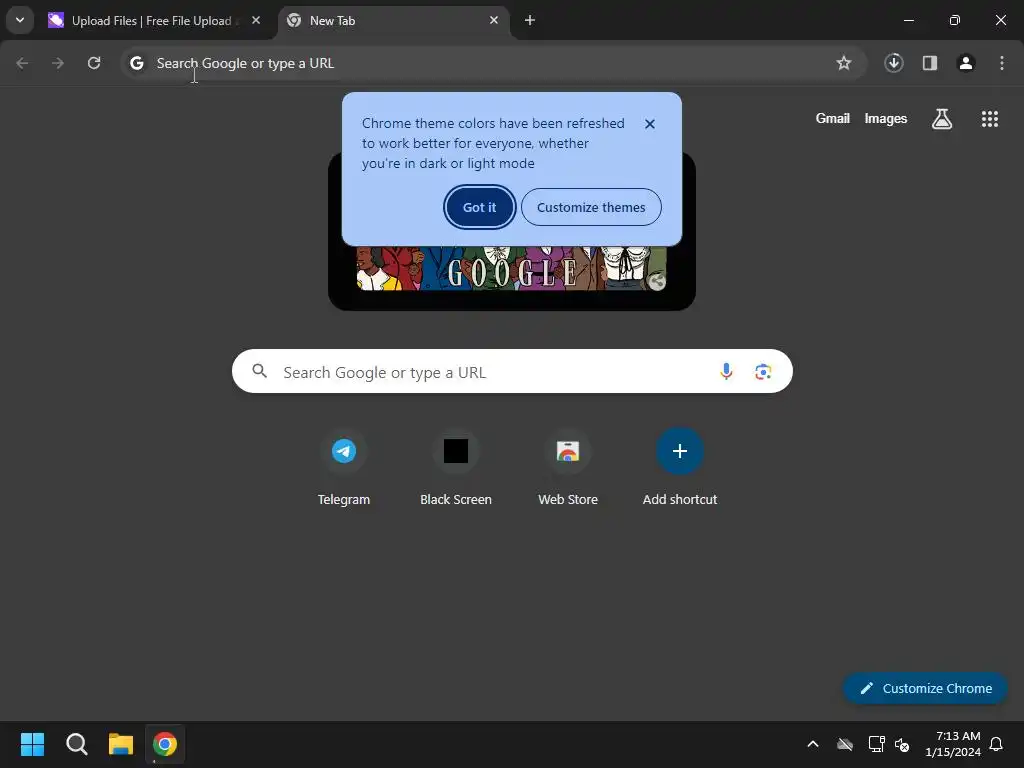1024x768 pixels.
Task: Share the Google doodle
Action: 657,281
